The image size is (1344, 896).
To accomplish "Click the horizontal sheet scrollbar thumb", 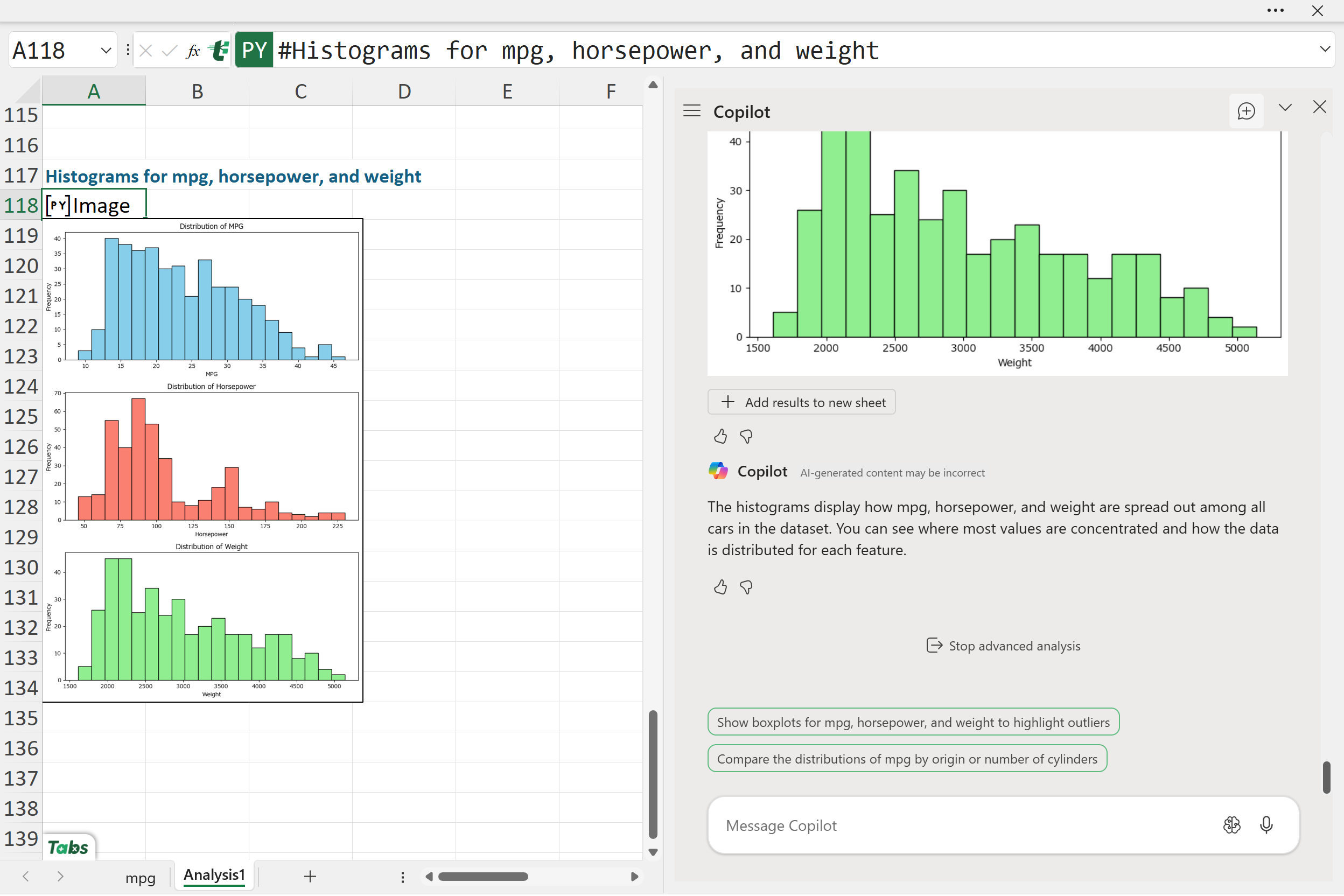I will [483, 877].
